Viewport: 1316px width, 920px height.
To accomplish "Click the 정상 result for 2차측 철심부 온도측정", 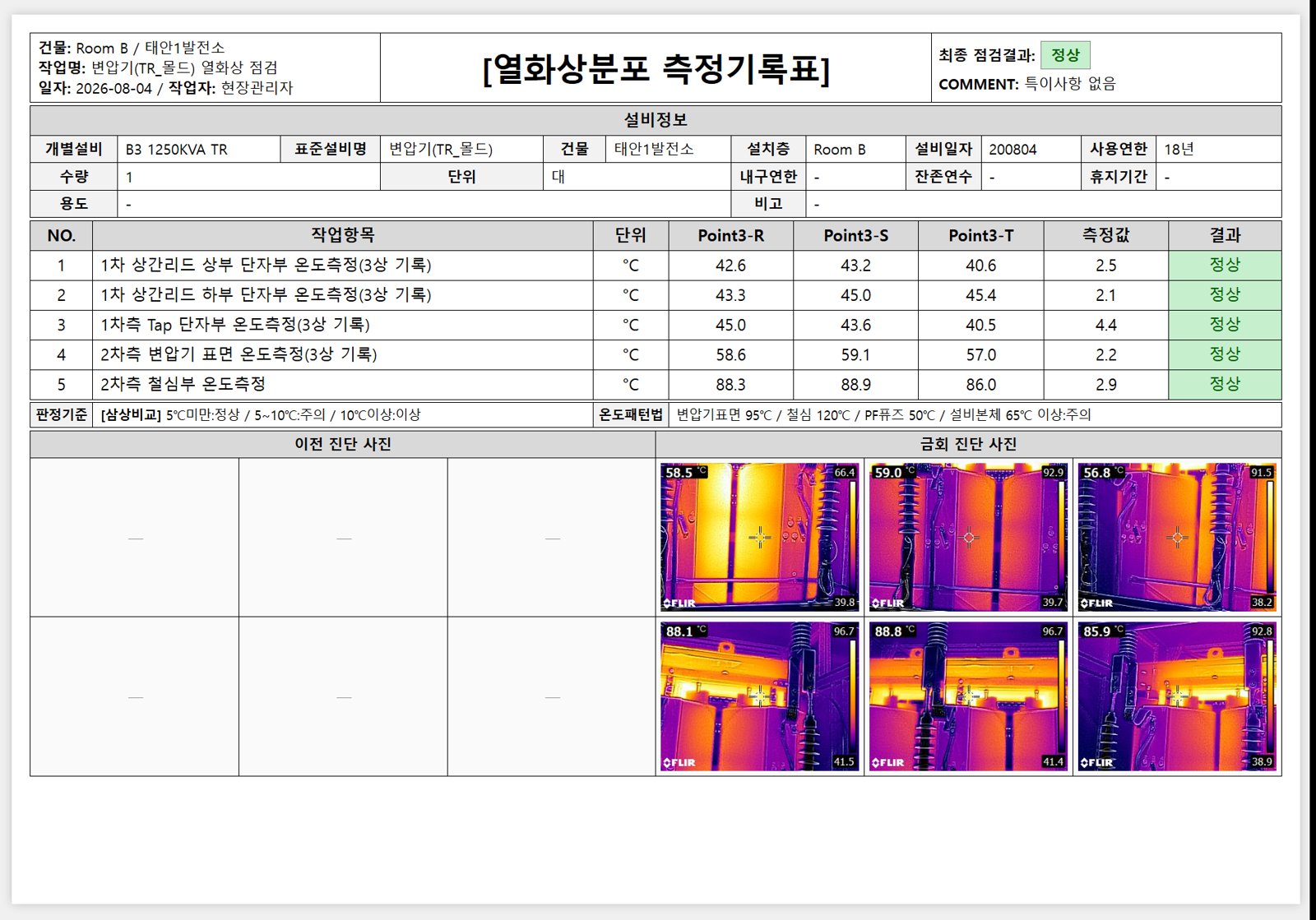I will pos(1225,384).
